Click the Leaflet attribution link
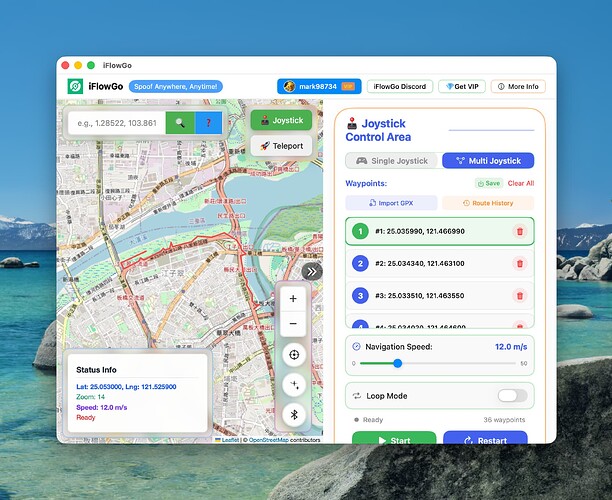This screenshot has height=500, width=612. pos(230,440)
